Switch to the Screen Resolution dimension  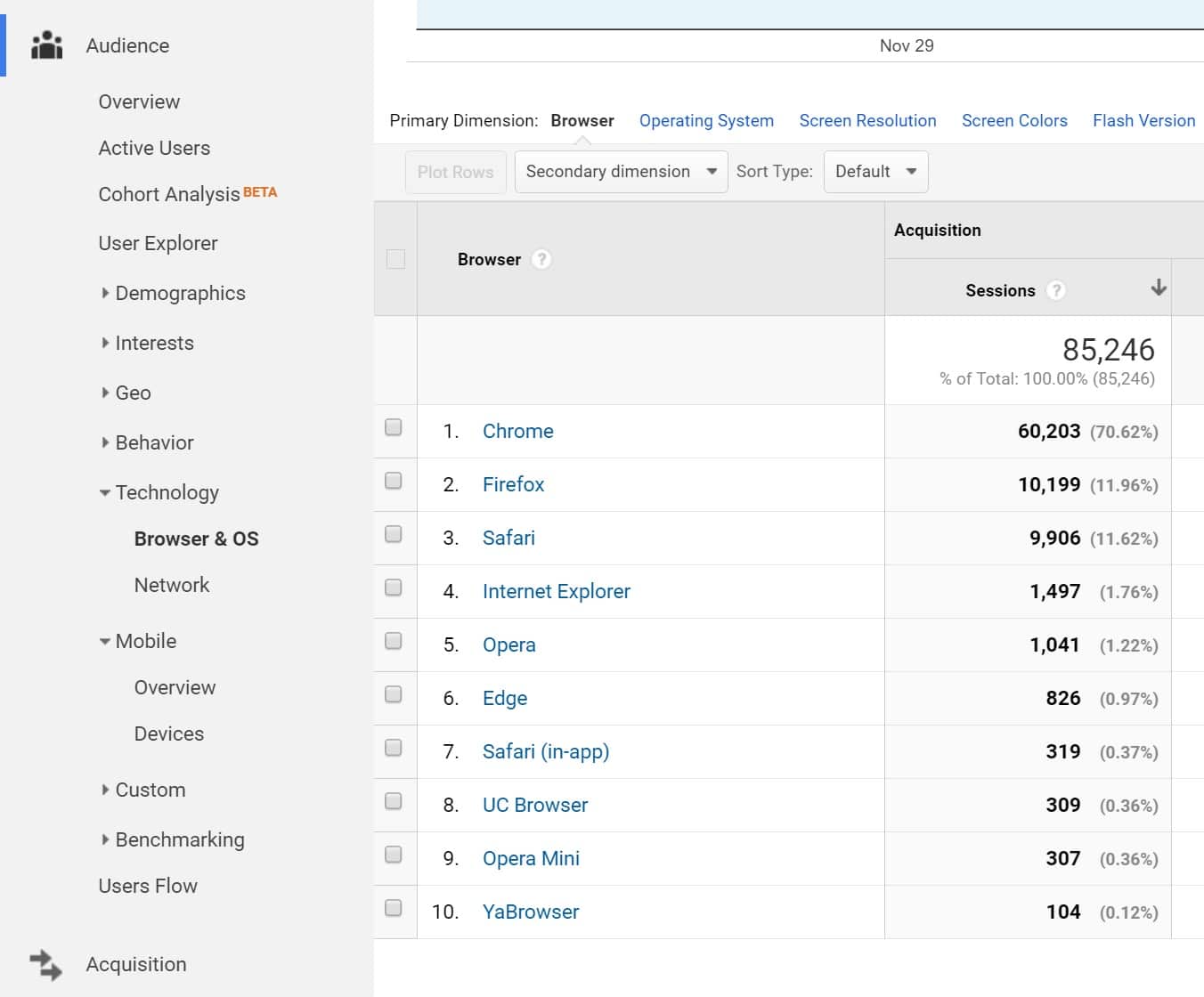[x=867, y=120]
